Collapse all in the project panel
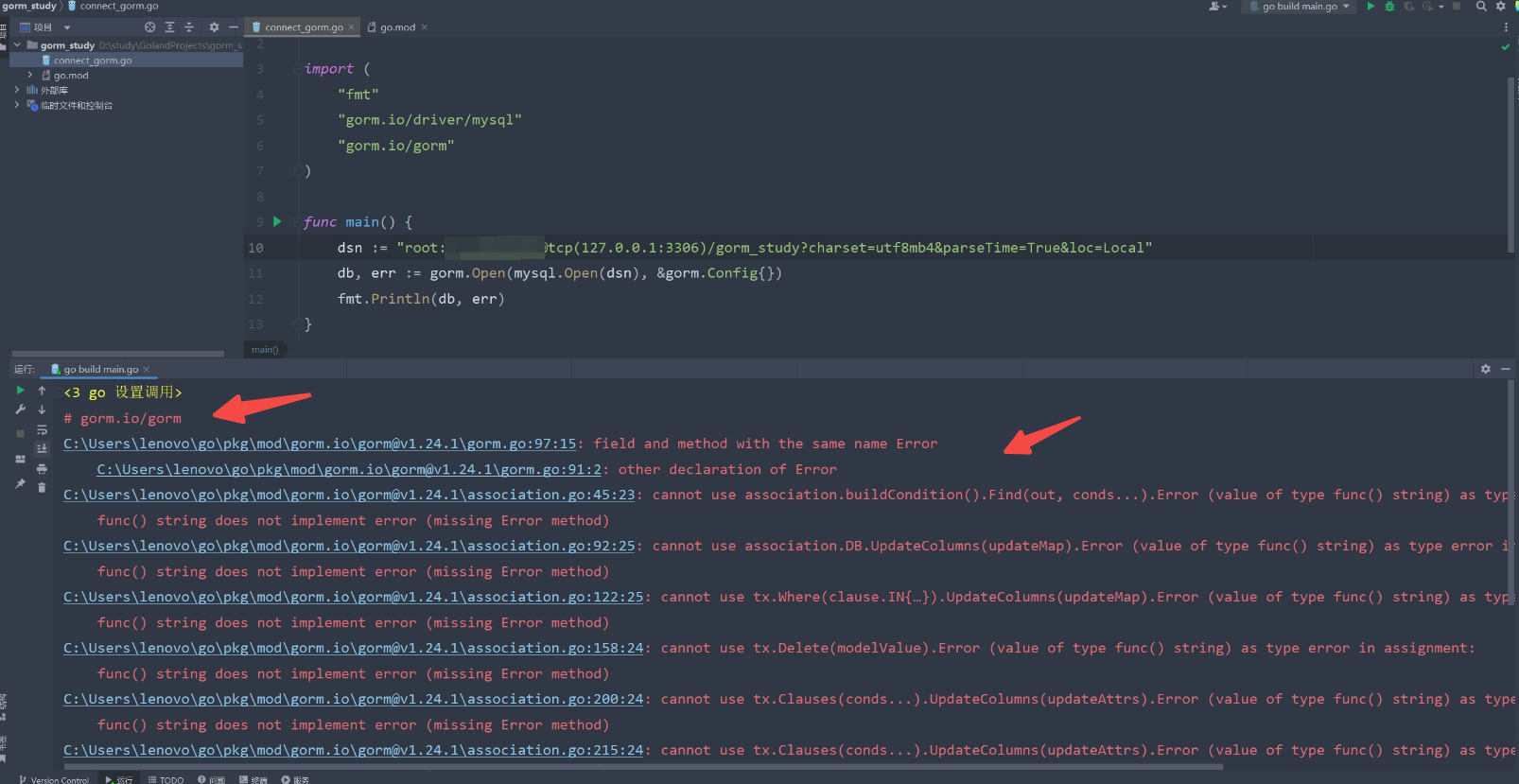1519x784 pixels. (x=189, y=27)
